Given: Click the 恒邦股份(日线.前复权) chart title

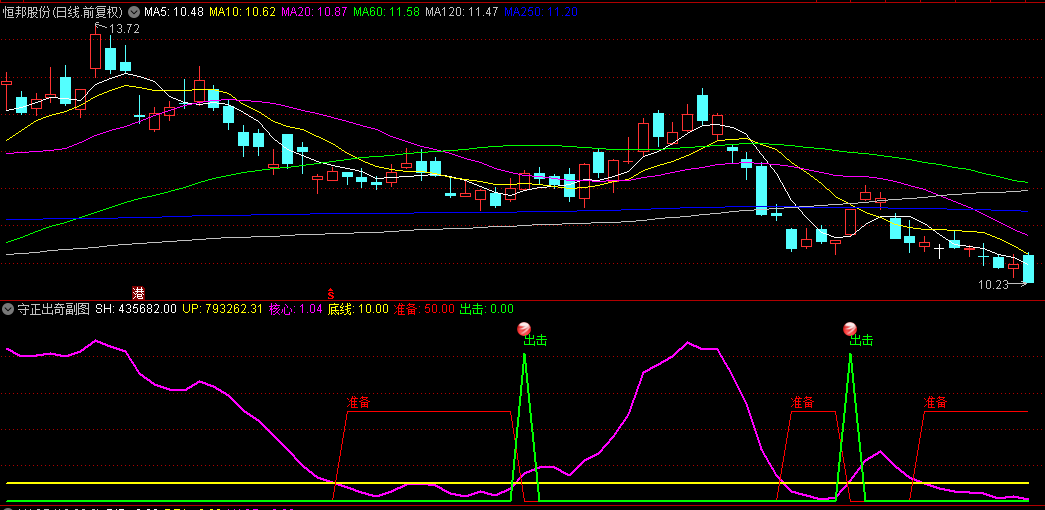Looking at the screenshot, I should click(63, 12).
